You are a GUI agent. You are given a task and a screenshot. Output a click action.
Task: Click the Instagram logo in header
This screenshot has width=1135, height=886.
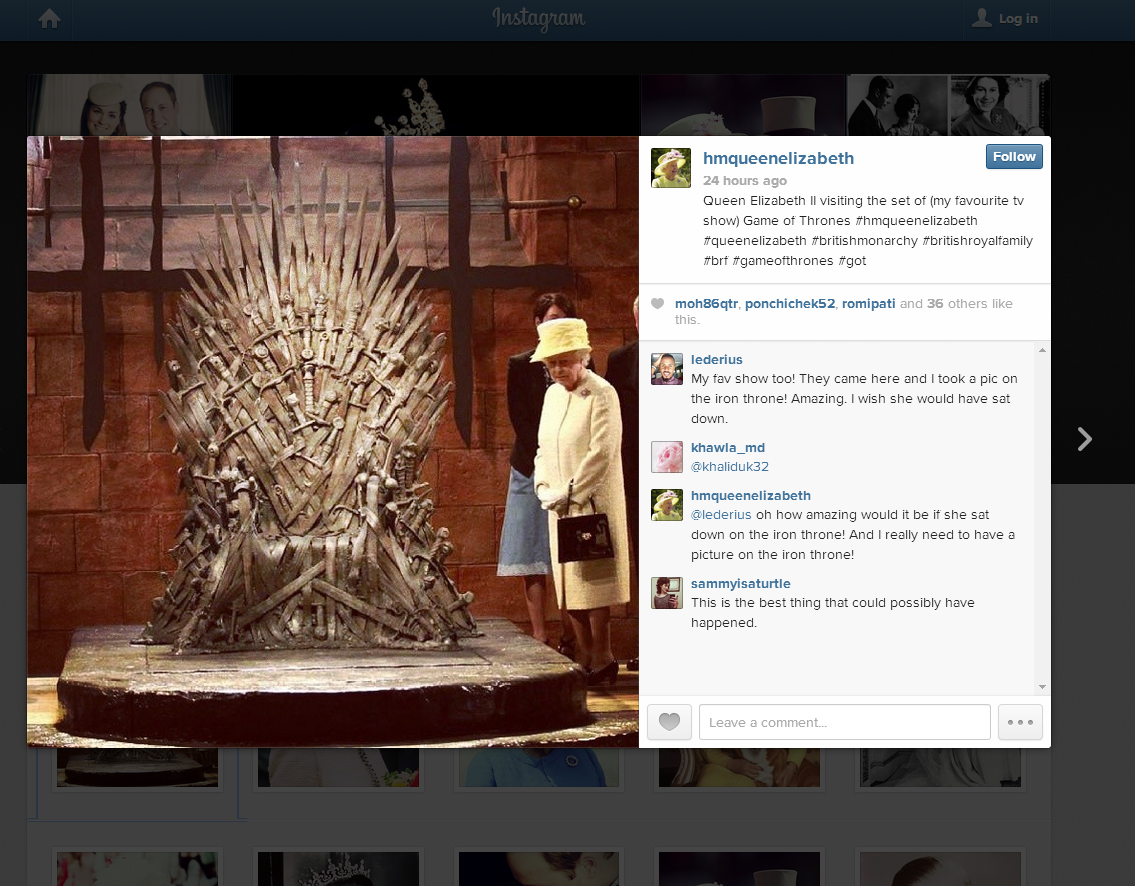(539, 19)
